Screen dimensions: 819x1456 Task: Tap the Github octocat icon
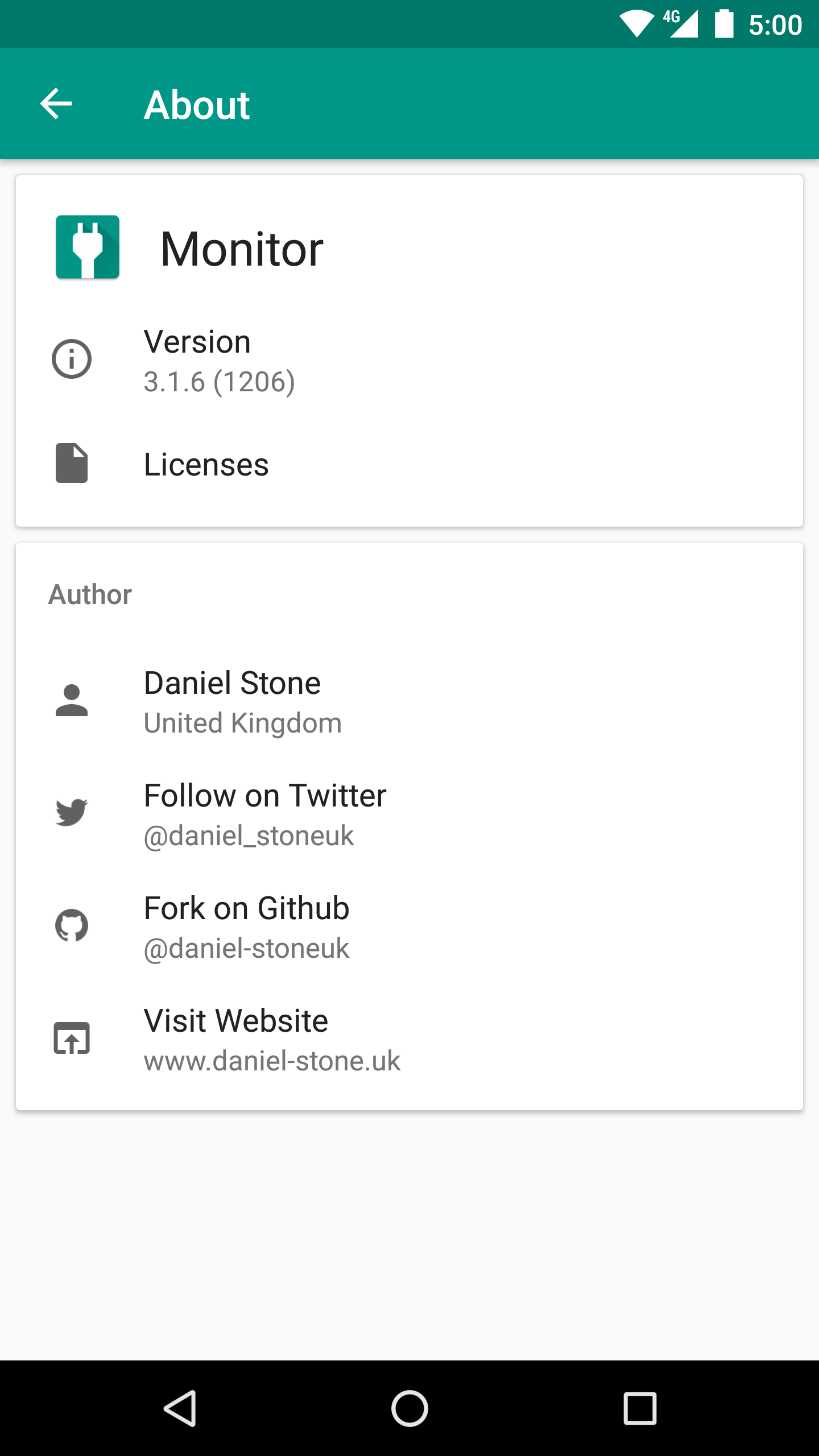pos(72,925)
